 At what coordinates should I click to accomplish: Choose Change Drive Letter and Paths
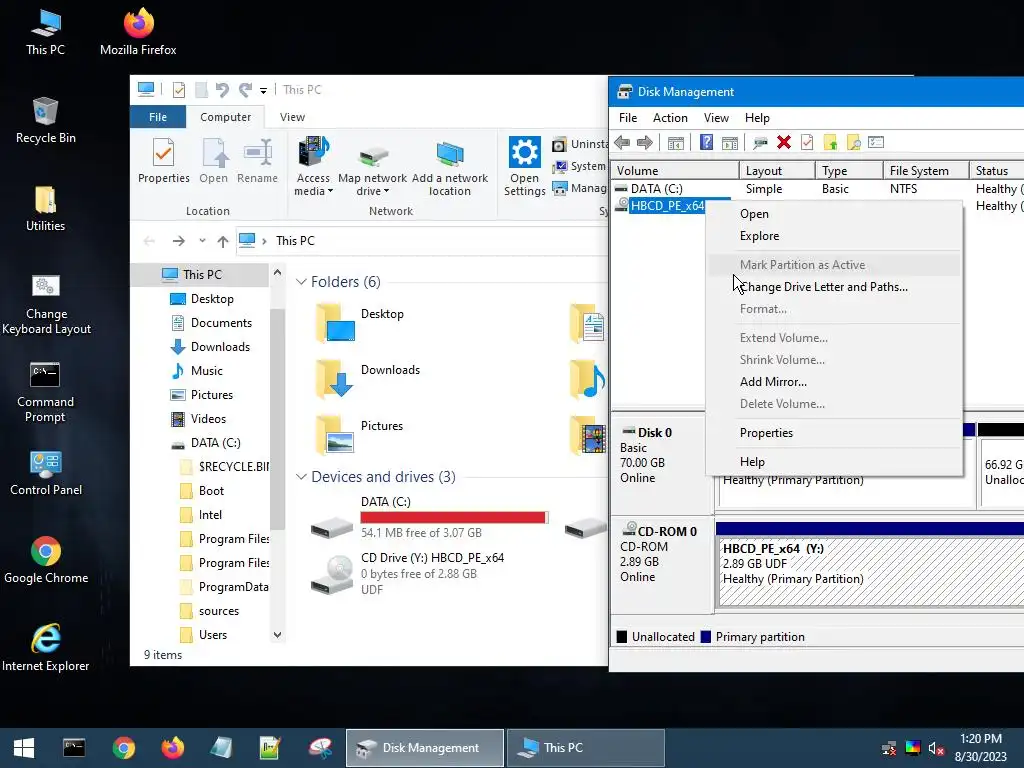[x=834, y=287]
